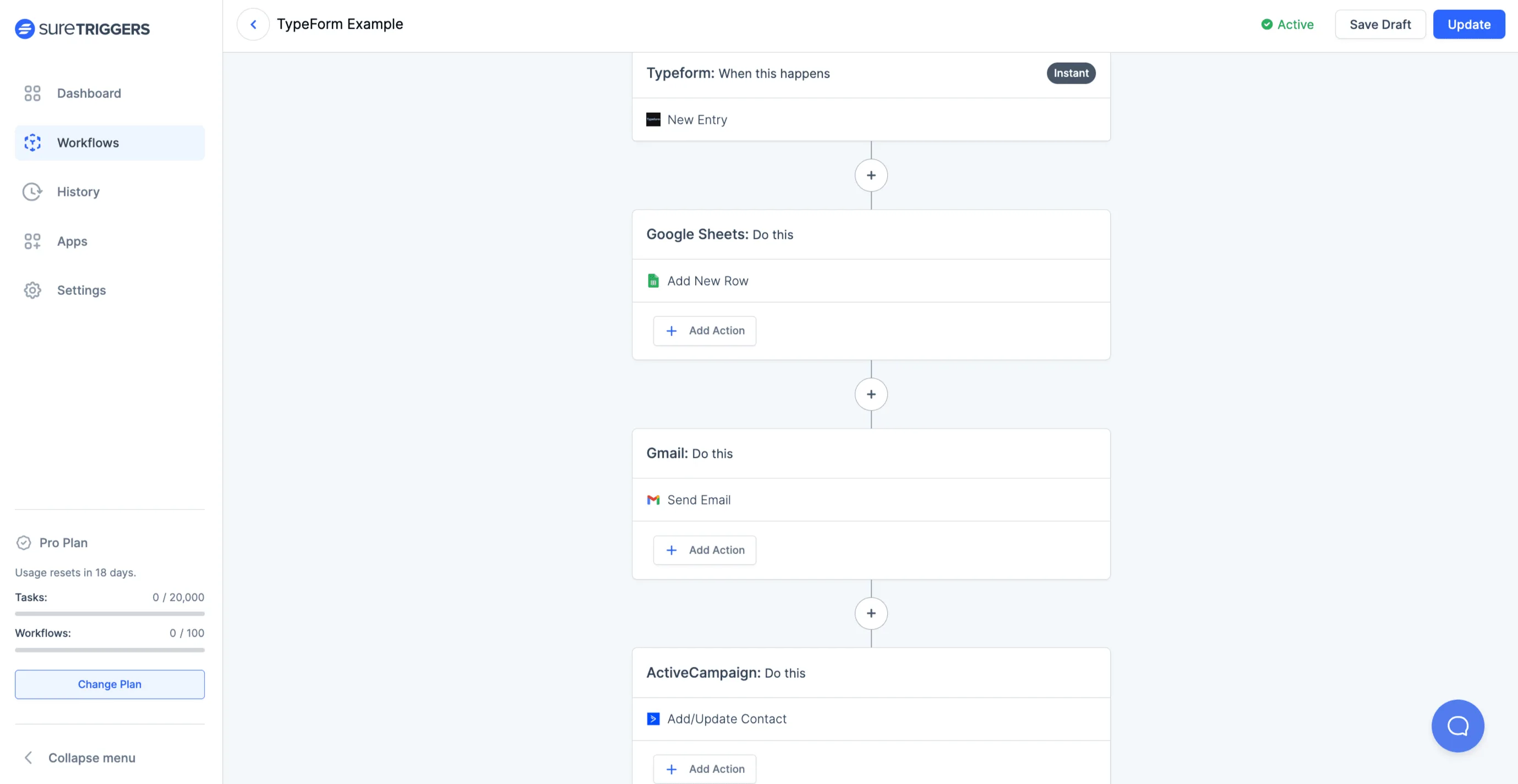Click the Workflows icon in sidebar

point(32,142)
